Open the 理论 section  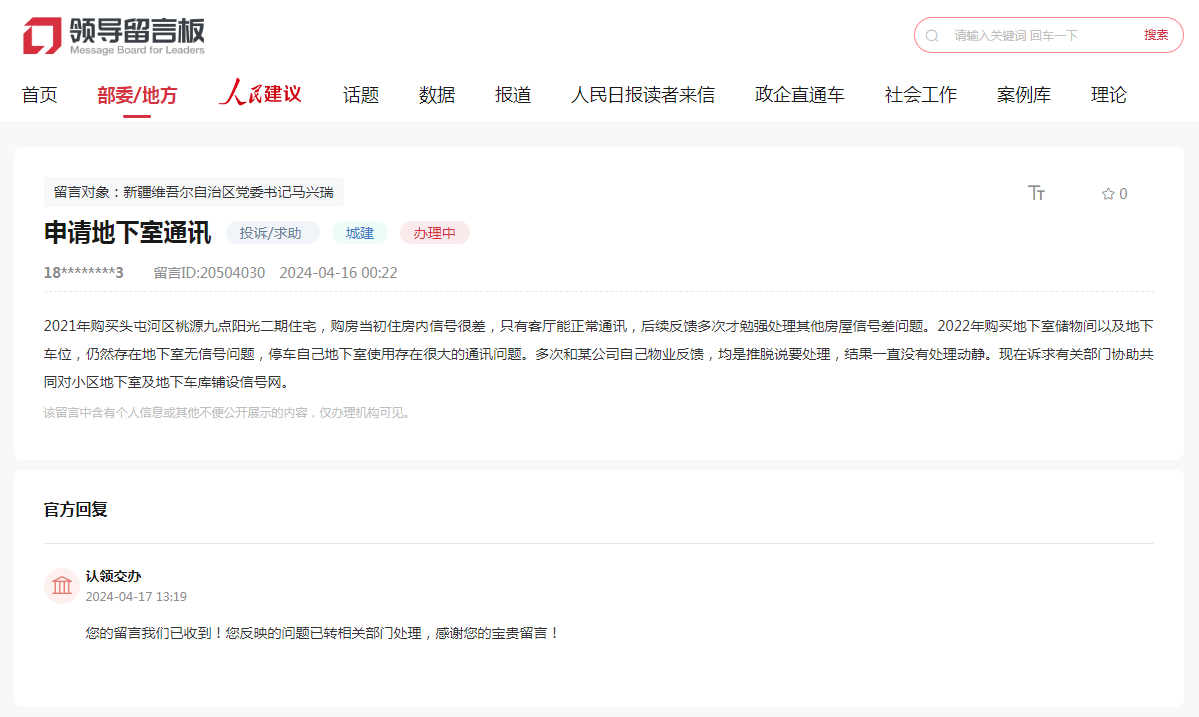click(1109, 95)
